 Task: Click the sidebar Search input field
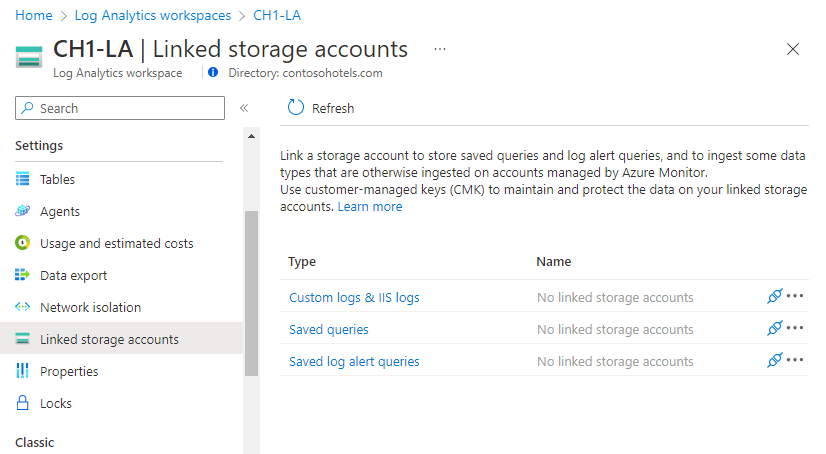point(120,108)
